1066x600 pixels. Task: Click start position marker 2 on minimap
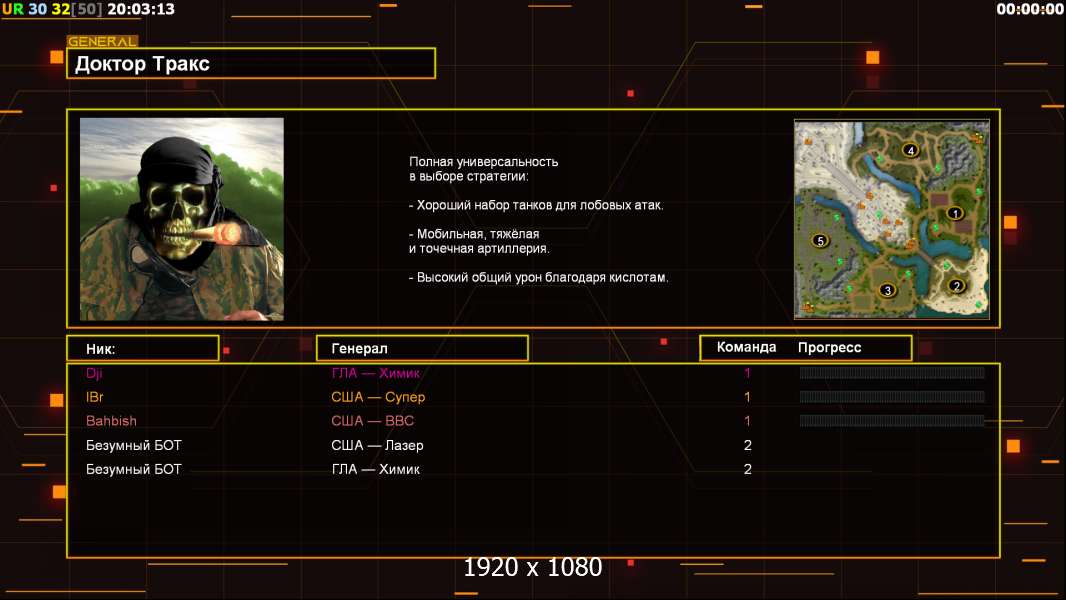[957, 285]
